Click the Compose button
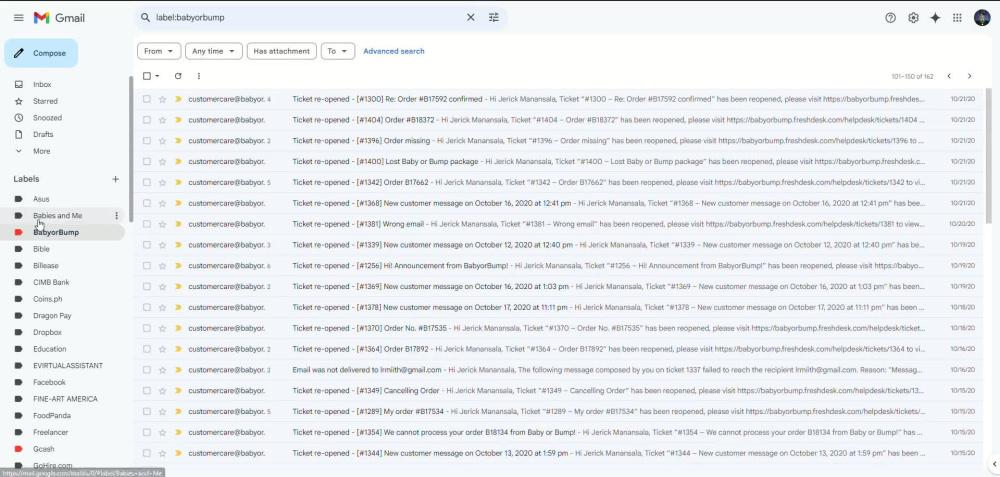 (41, 53)
